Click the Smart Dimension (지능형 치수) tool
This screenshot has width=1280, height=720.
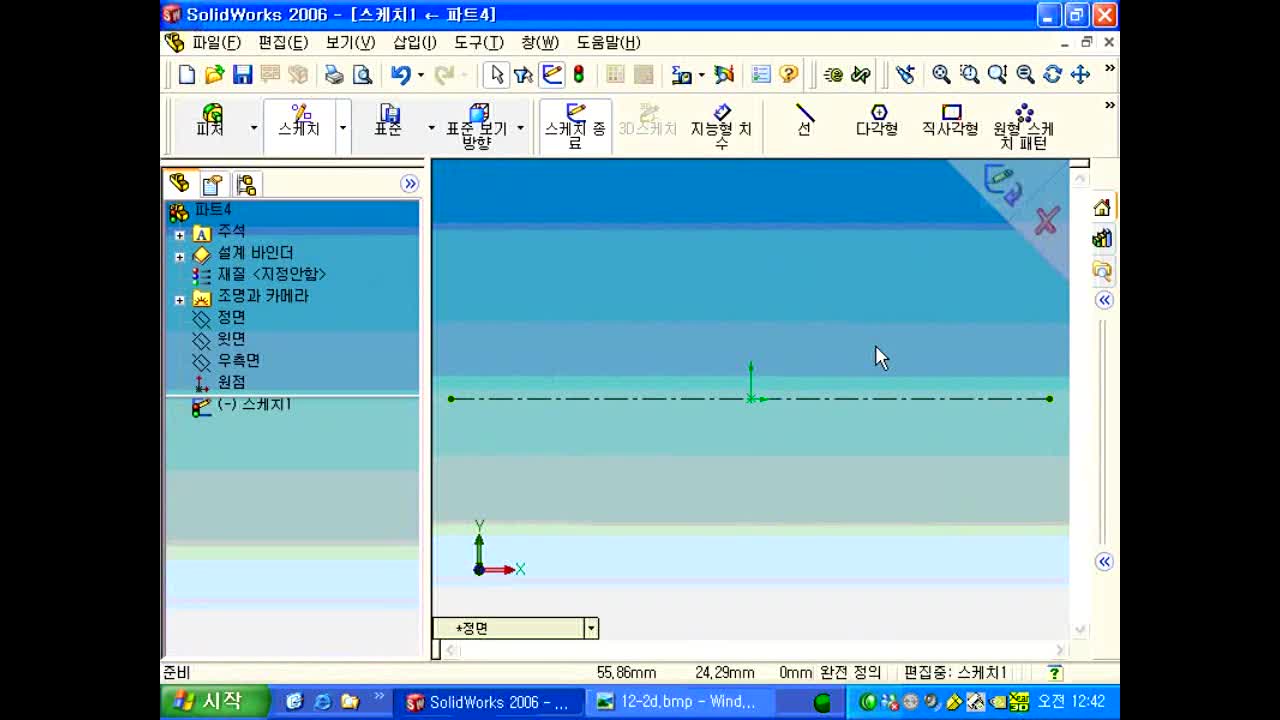pyautogui.click(x=721, y=127)
